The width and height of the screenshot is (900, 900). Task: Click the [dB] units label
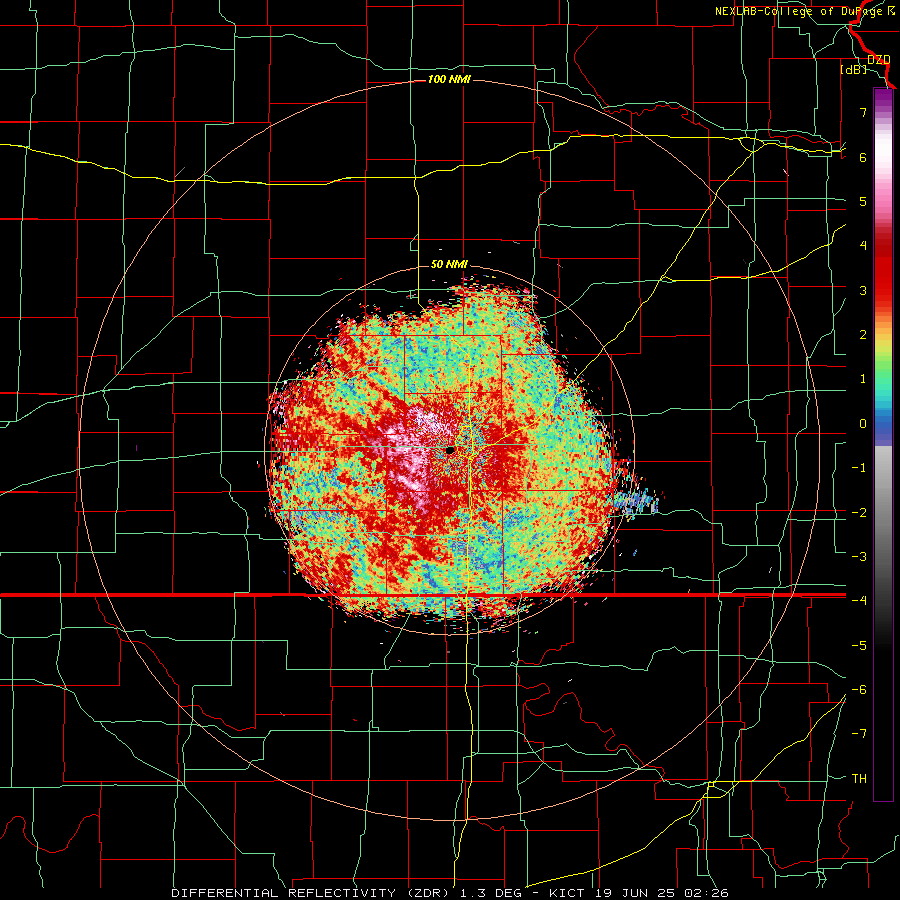point(854,70)
